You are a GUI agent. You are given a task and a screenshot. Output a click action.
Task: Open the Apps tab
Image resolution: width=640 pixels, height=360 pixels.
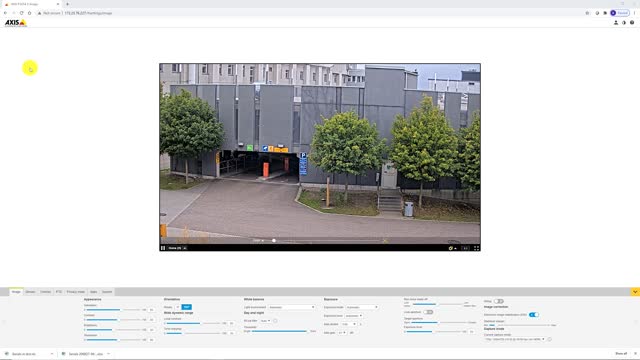93,292
